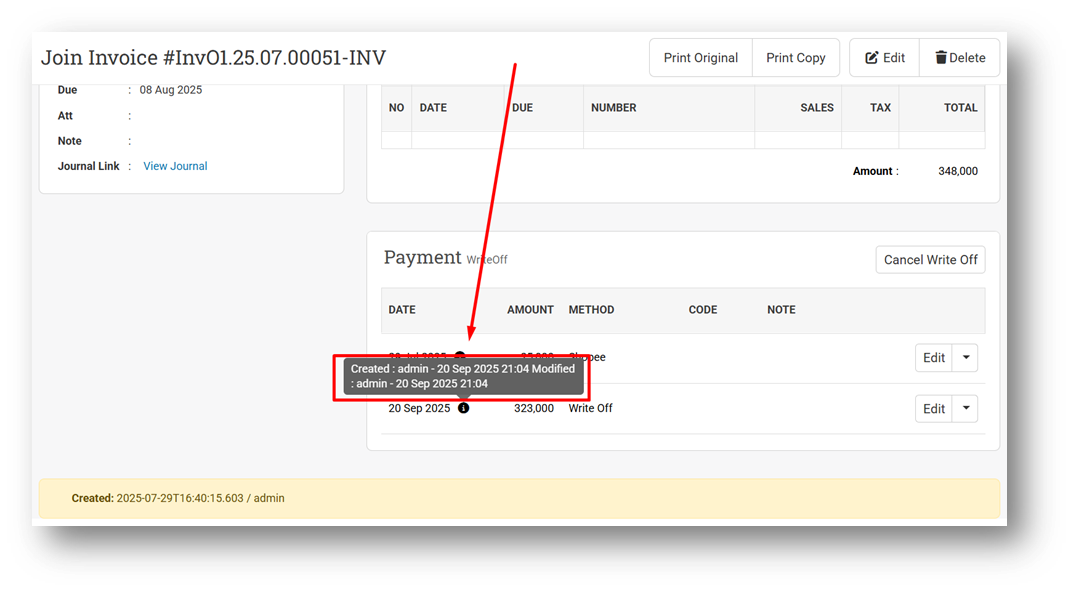Select the due date 08 Aug 2025
1072x591 pixels.
click(x=171, y=90)
